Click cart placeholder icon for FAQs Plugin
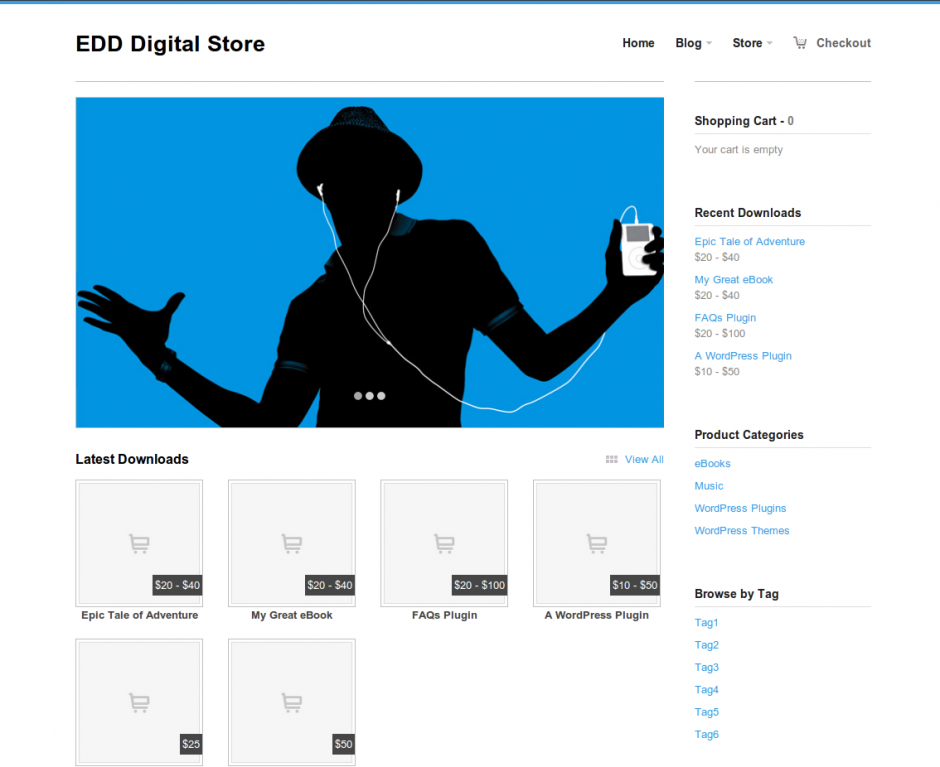 [444, 543]
